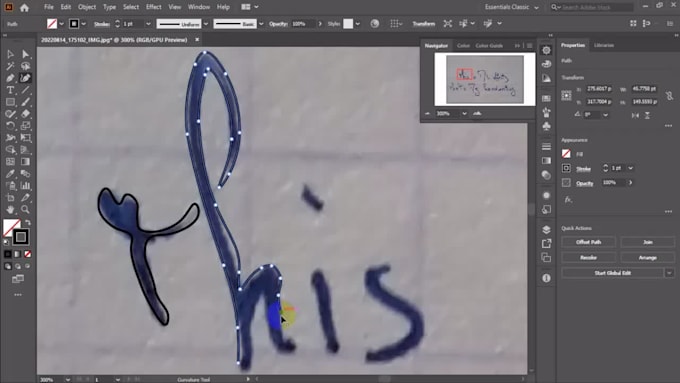Click Start Global Edit button

click(x=613, y=273)
